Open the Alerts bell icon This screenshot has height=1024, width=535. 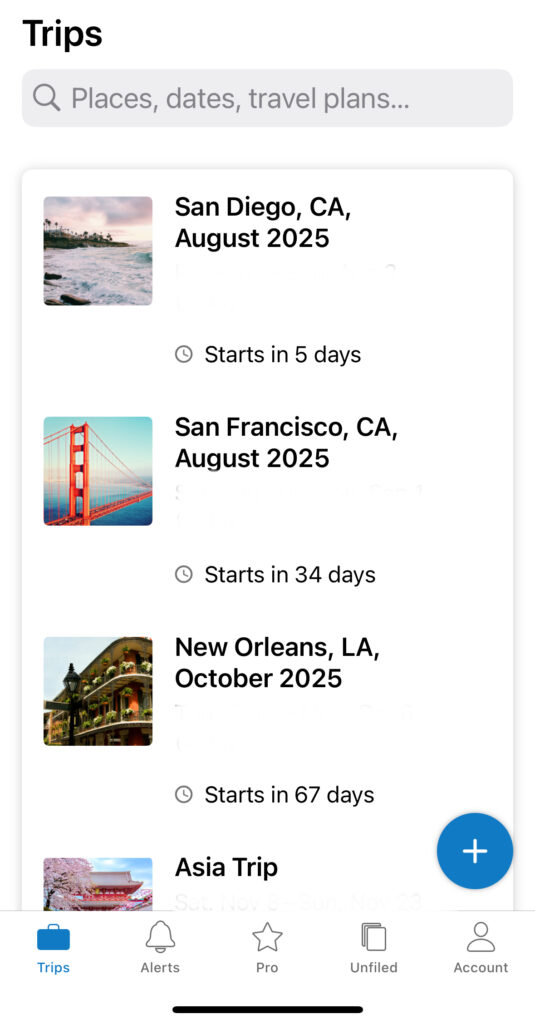click(x=160, y=937)
